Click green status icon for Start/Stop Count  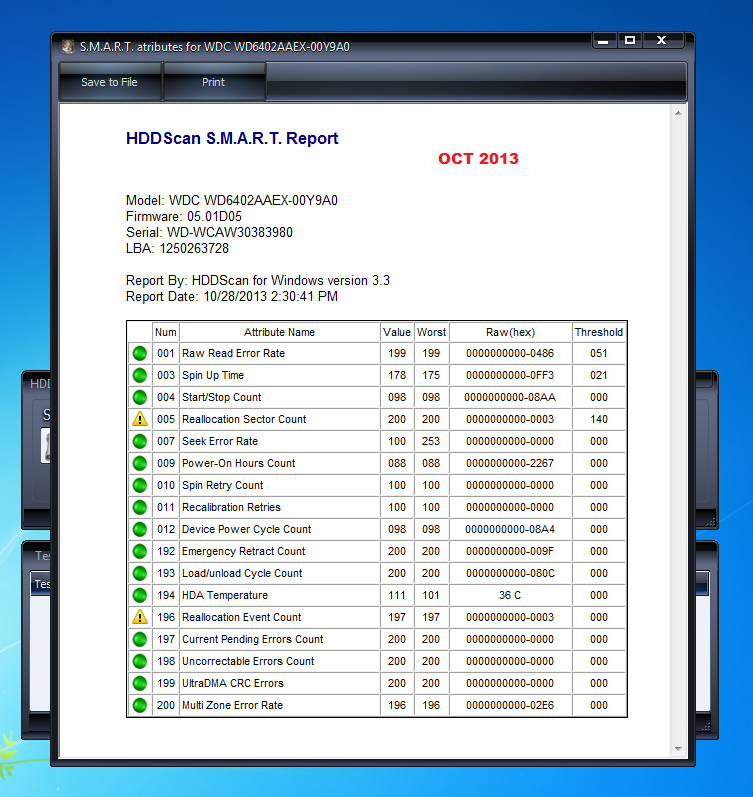point(140,397)
